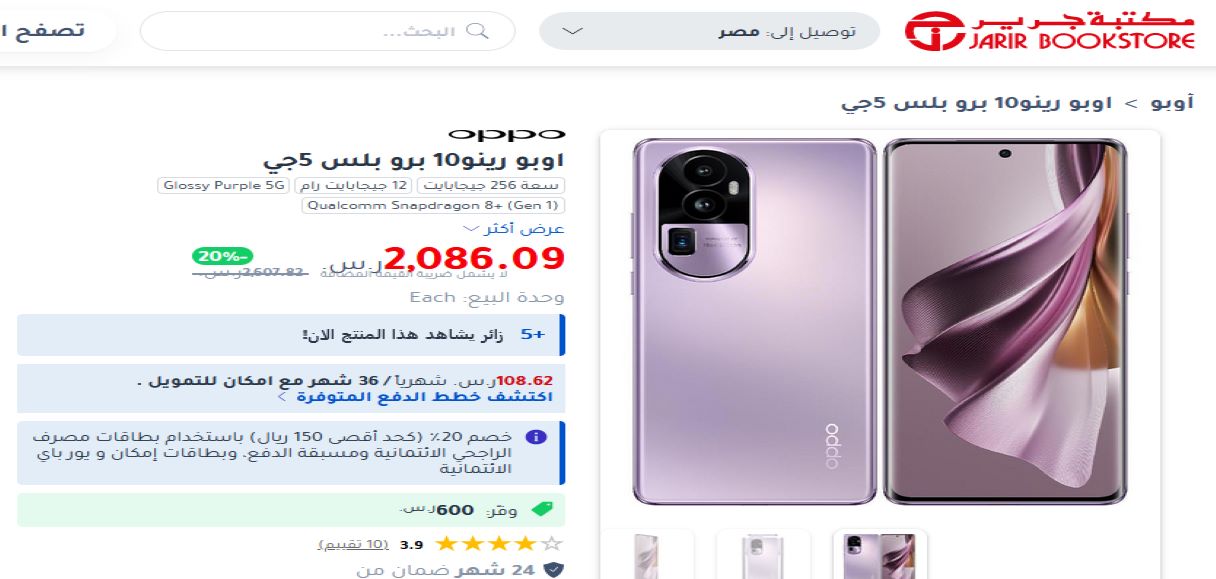Click the warranty shield icon
This screenshot has height=579, width=1216.
(553, 570)
